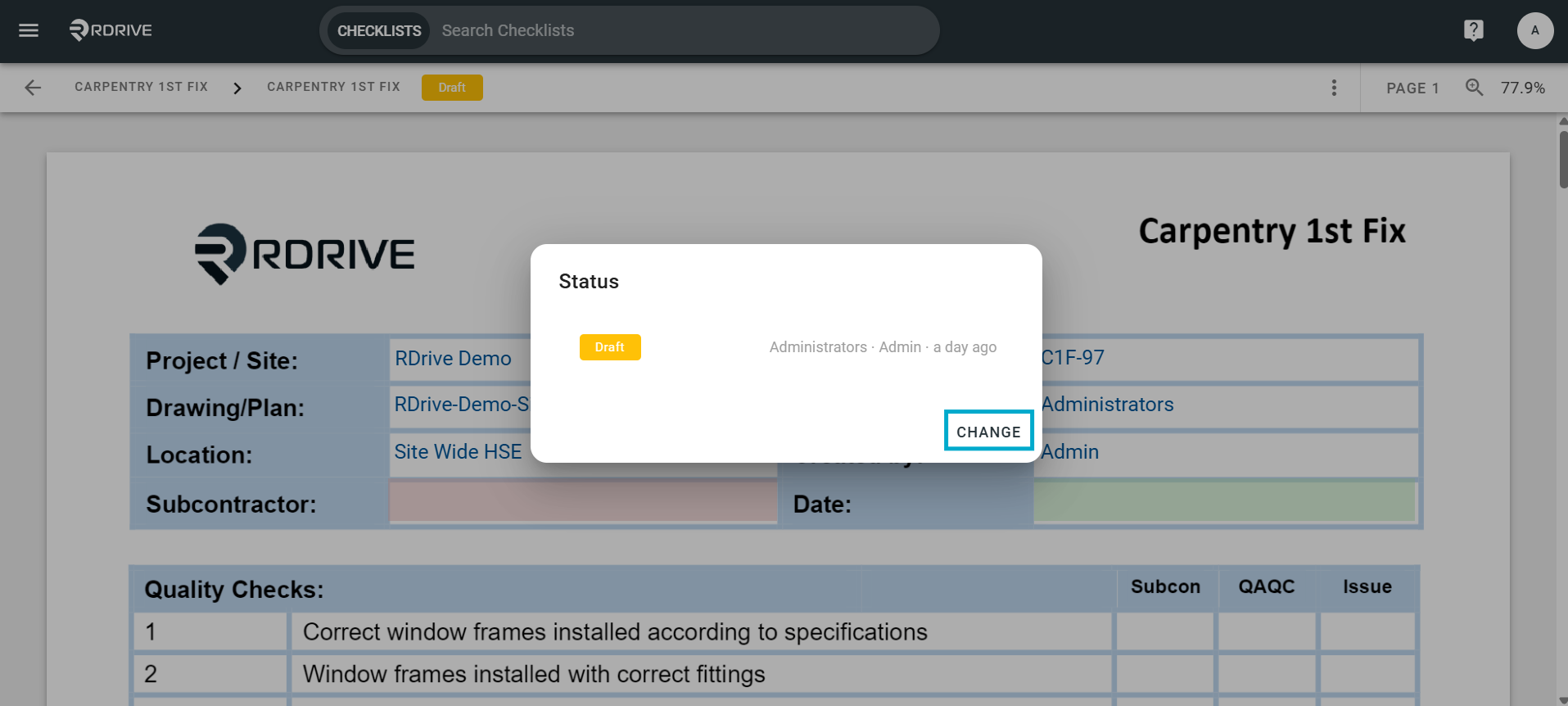Click Subcon cell for quality check 2
The width and height of the screenshot is (1568, 706).
click(1165, 674)
